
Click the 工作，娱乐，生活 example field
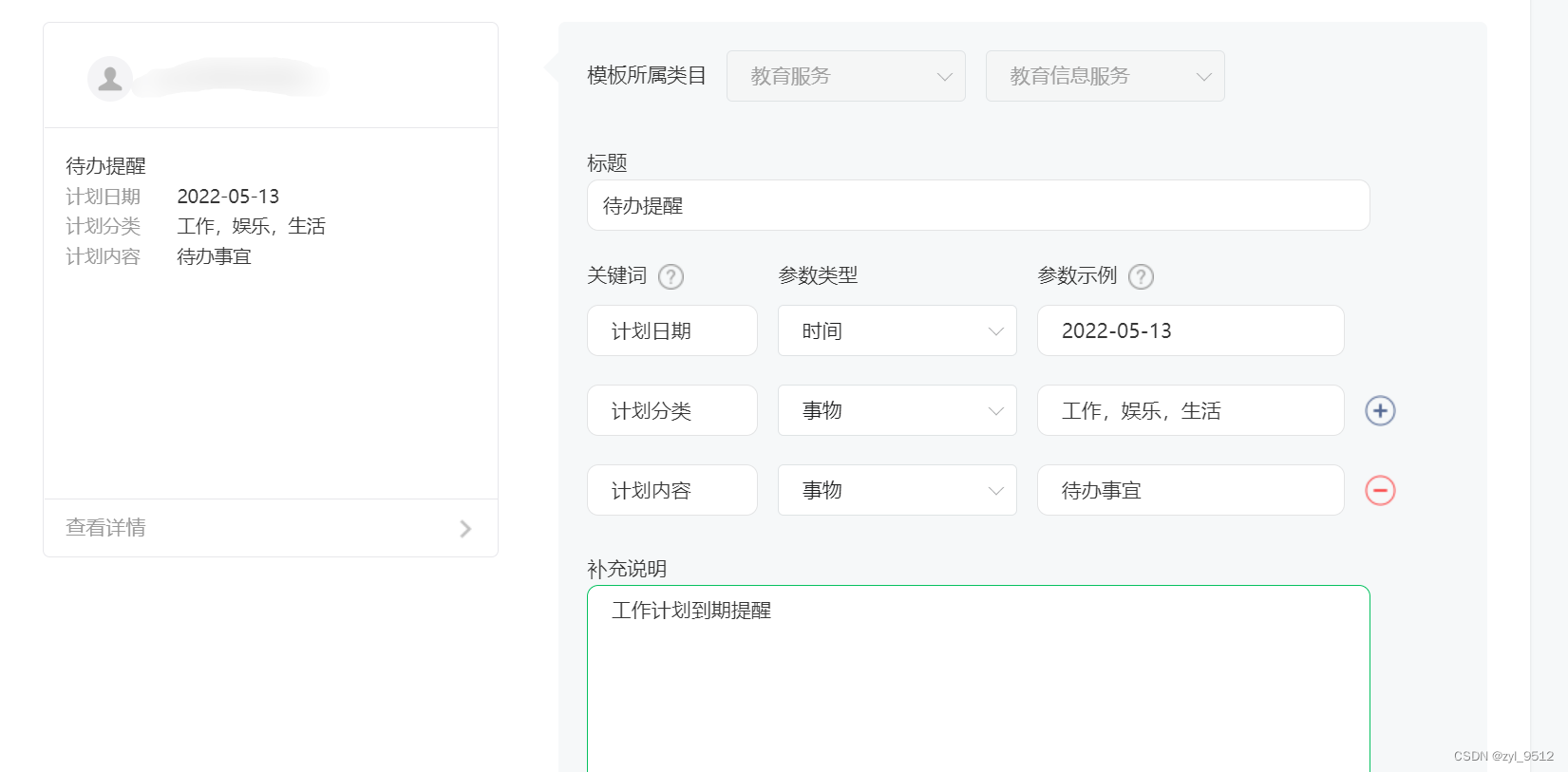point(1191,410)
